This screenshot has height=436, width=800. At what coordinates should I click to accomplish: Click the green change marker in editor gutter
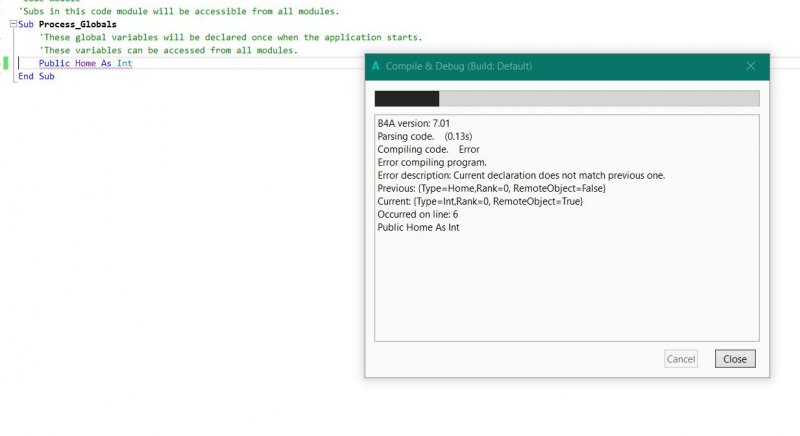(x=6, y=63)
